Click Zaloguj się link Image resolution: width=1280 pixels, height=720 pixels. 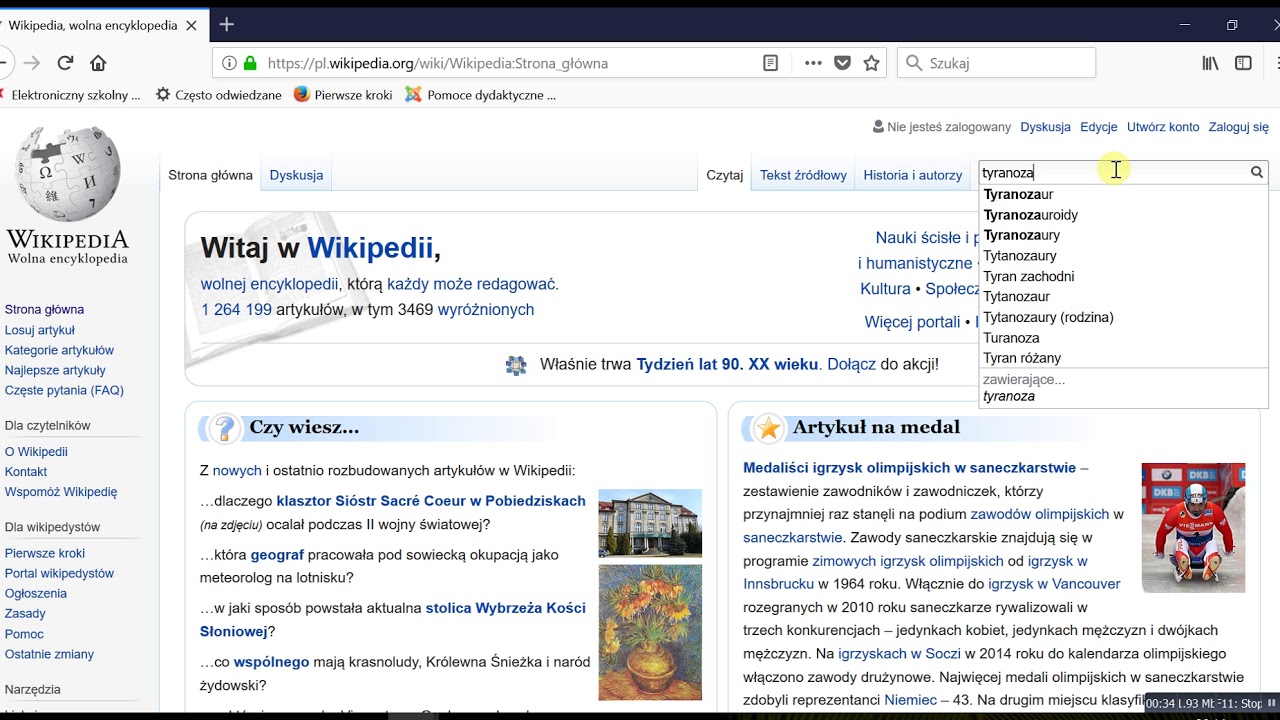click(1238, 127)
